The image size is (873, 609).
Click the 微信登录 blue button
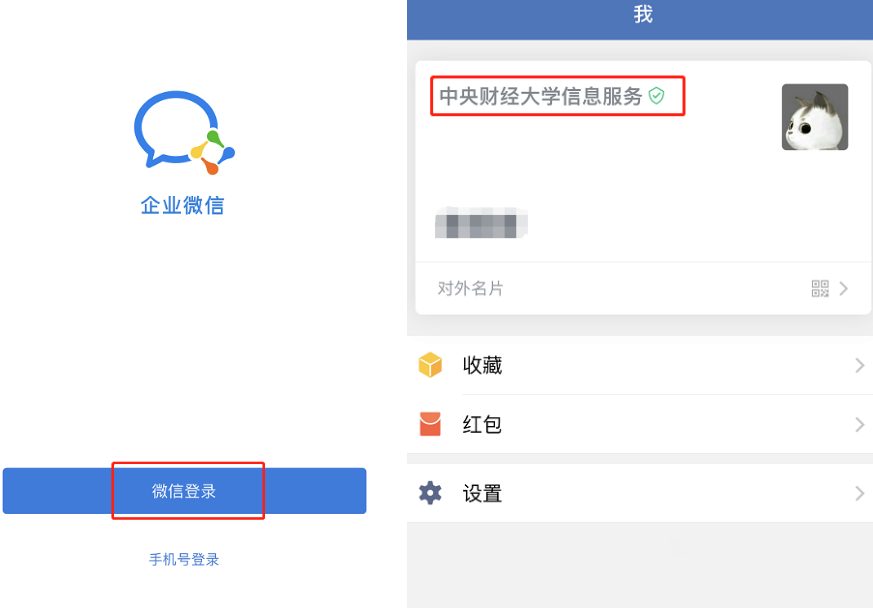[184, 491]
